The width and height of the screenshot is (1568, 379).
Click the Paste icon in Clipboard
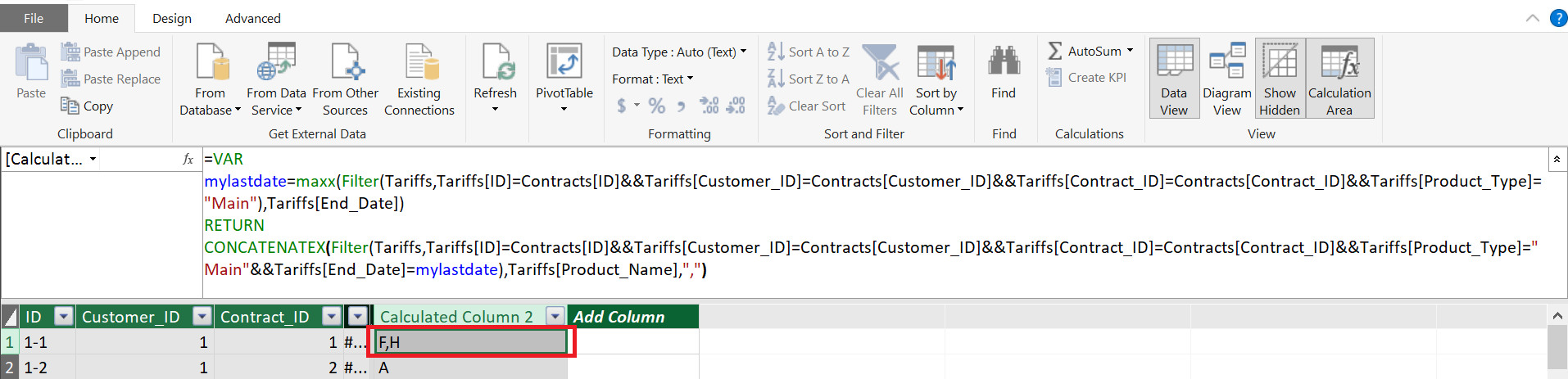click(31, 72)
